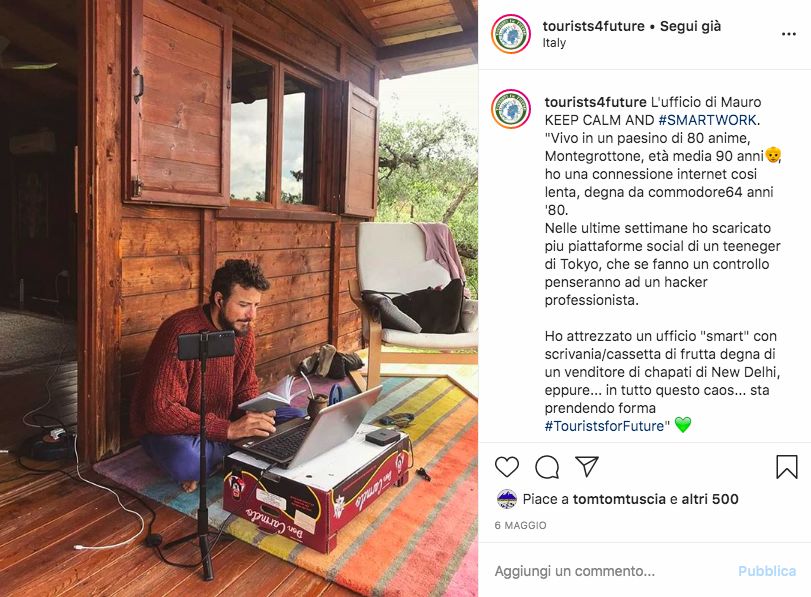This screenshot has height=597, width=811.
Task: Click the liker's small avatar thumbnail
Action: point(506,499)
